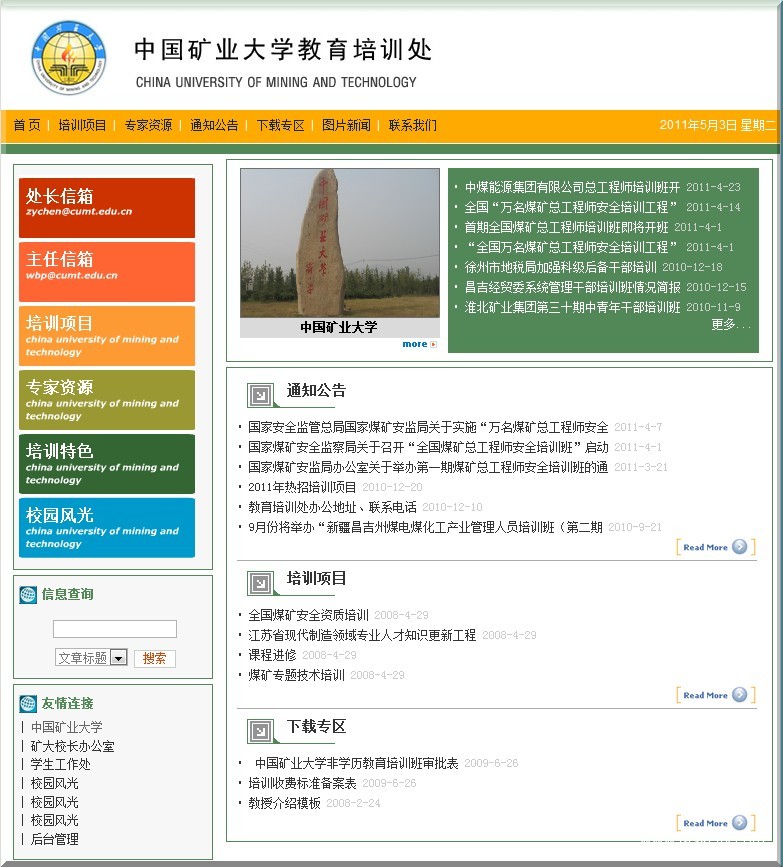783x867 pixels.
Task: Open news 昌吉经贸委系统管理干部培训班情况简报
Action: tap(572, 287)
